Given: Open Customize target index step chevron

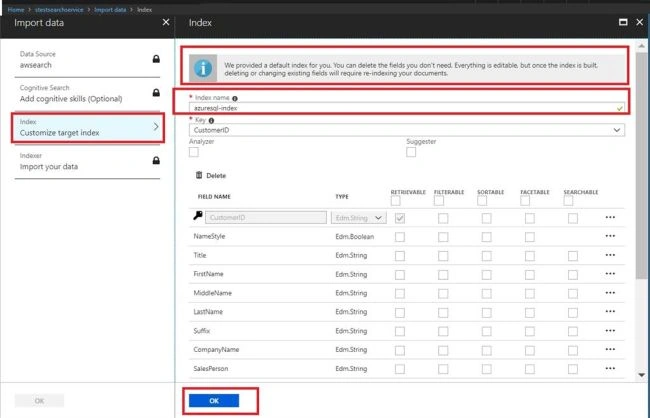Looking at the screenshot, I should click(156, 126).
